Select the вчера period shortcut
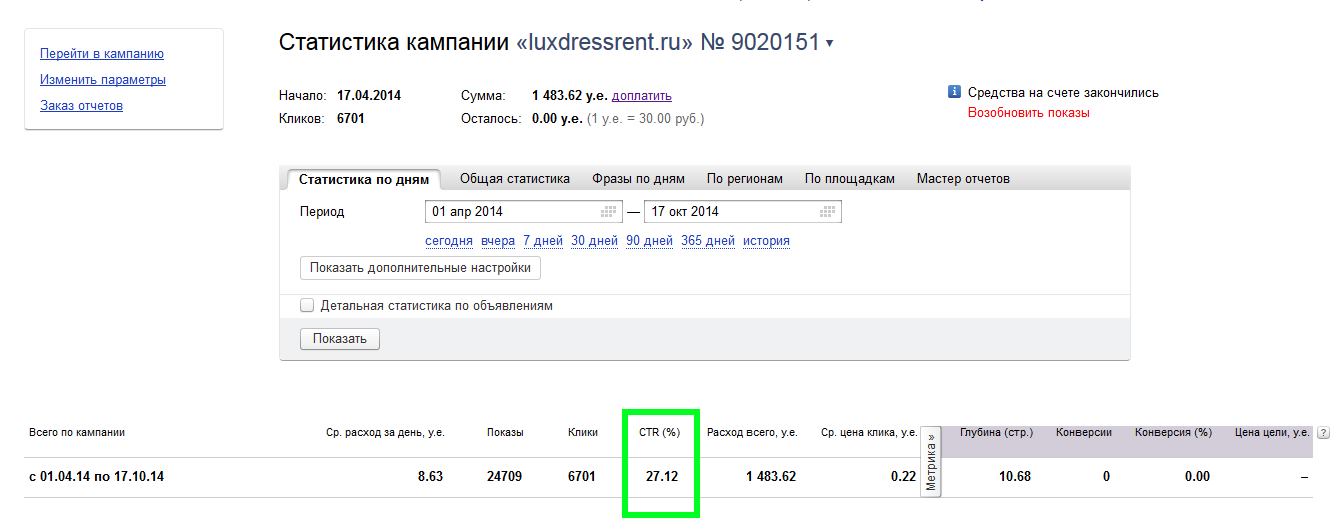Image resolution: width=1338 pixels, height=529 pixels. pos(498,241)
